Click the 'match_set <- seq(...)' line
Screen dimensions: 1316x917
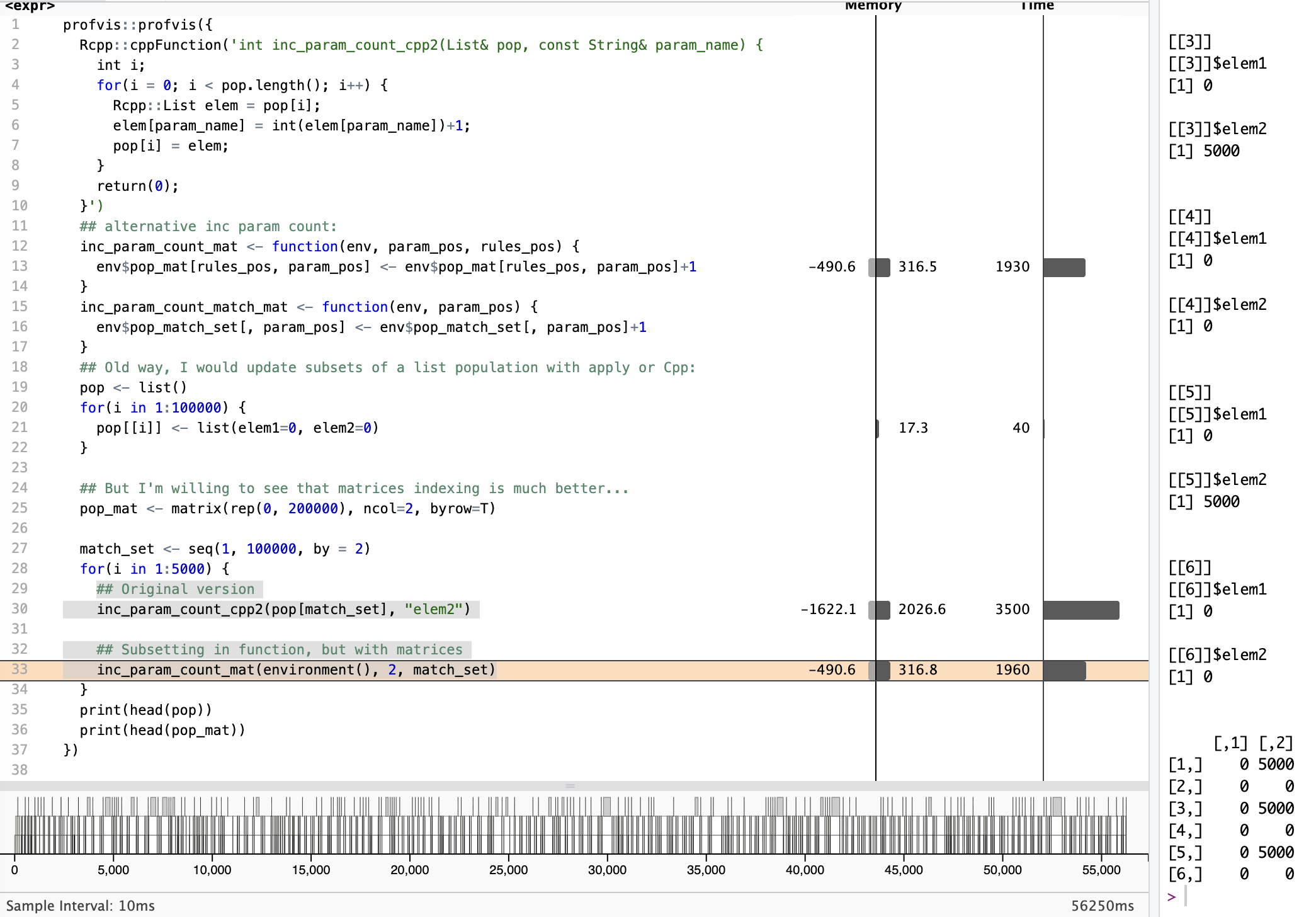click(225, 549)
